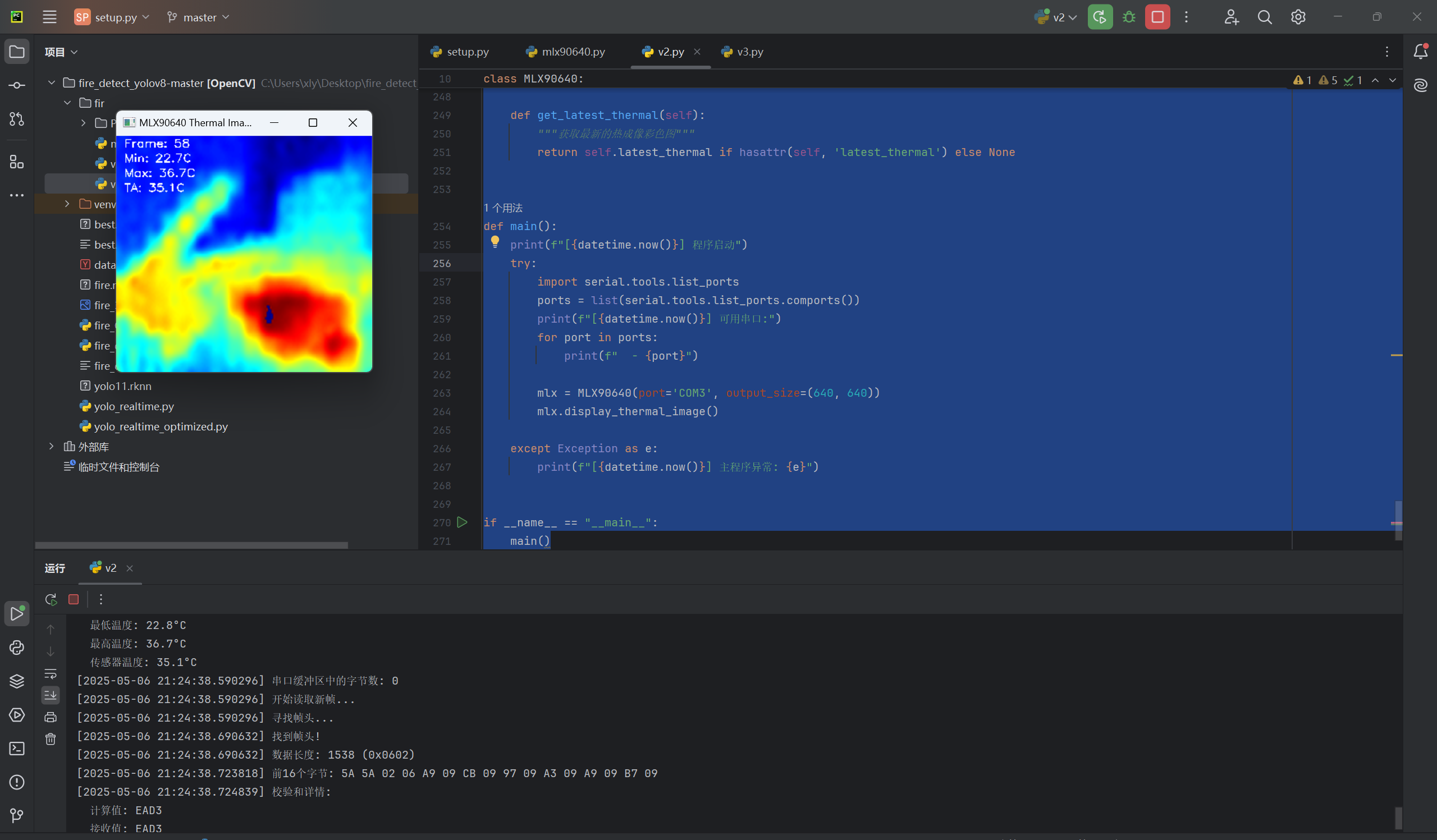
Task: Open the notifications bell icon
Action: coord(1420,52)
